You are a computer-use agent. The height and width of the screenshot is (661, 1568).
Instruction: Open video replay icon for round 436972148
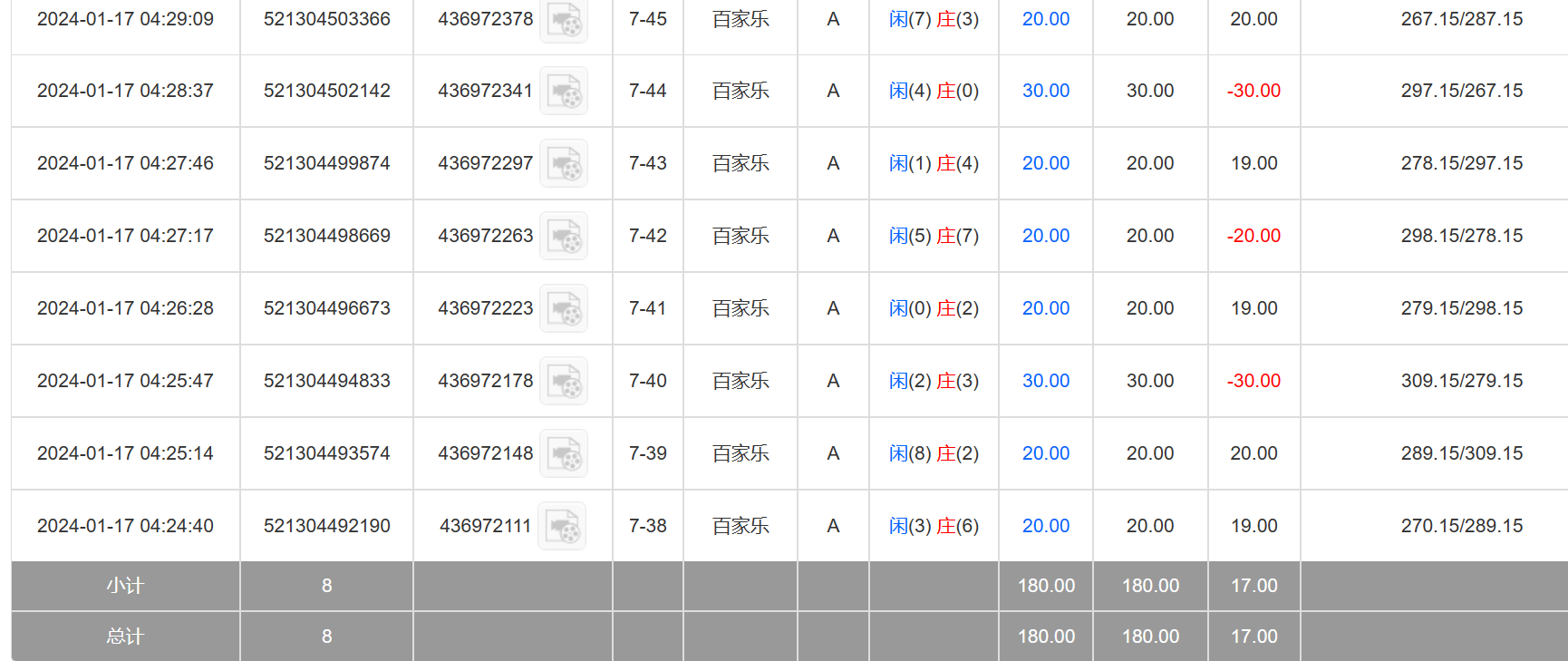click(564, 453)
